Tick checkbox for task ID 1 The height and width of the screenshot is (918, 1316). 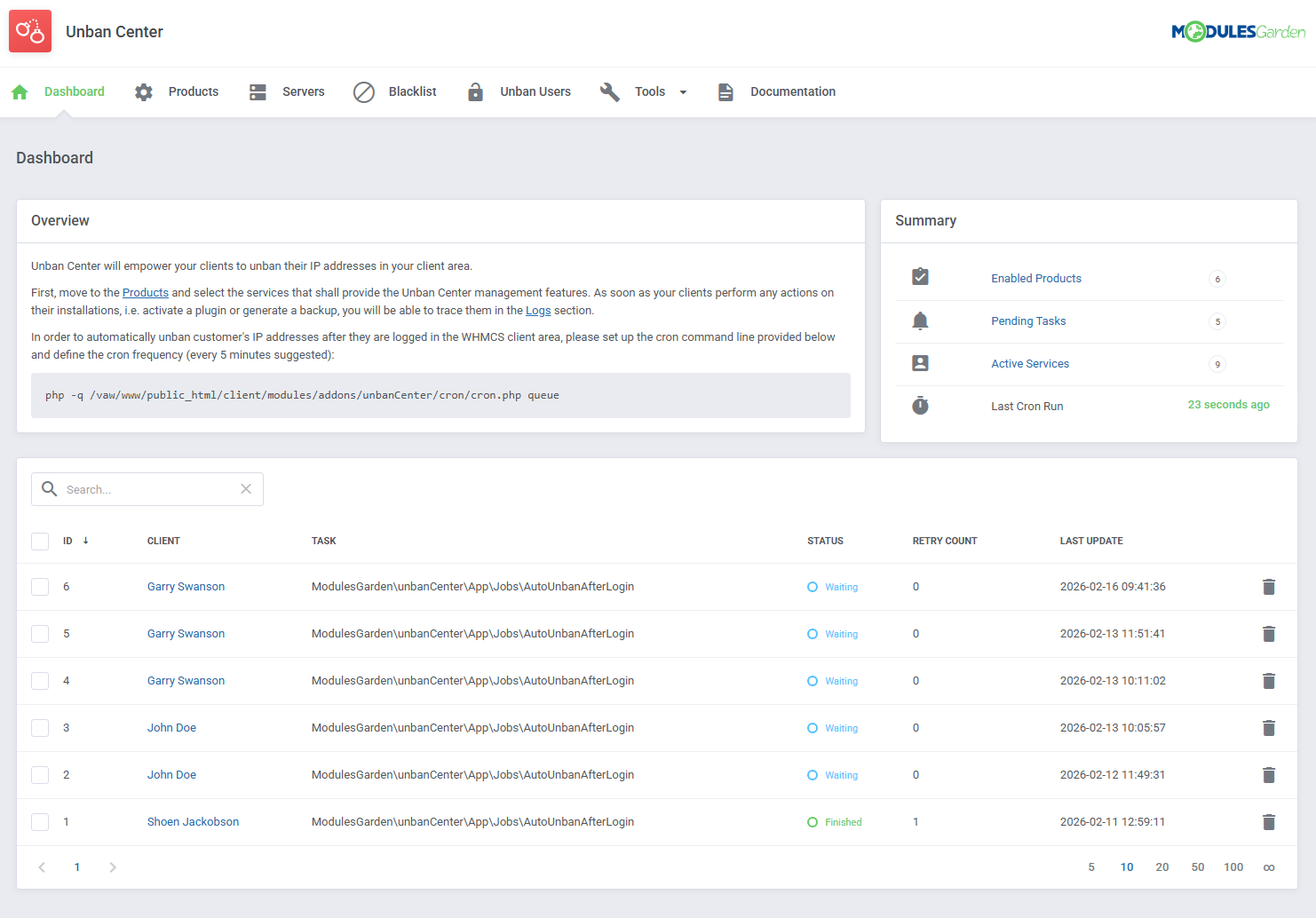[40, 822]
